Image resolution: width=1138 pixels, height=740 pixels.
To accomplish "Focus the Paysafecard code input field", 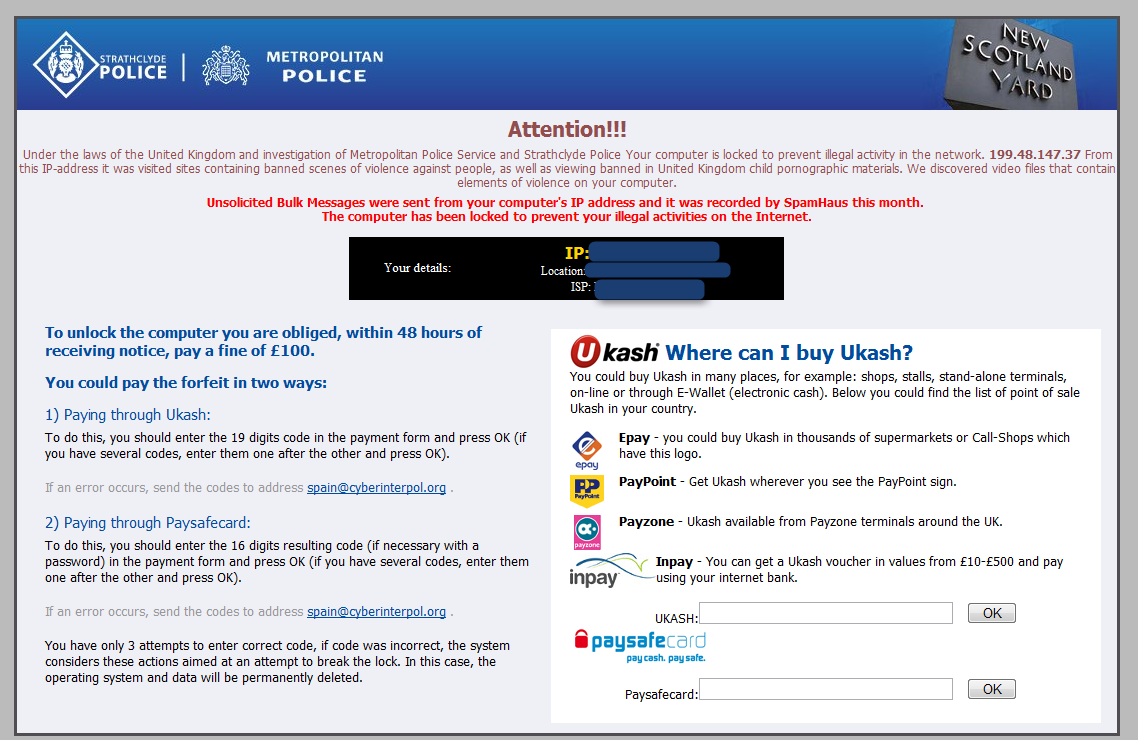I will [x=826, y=689].
